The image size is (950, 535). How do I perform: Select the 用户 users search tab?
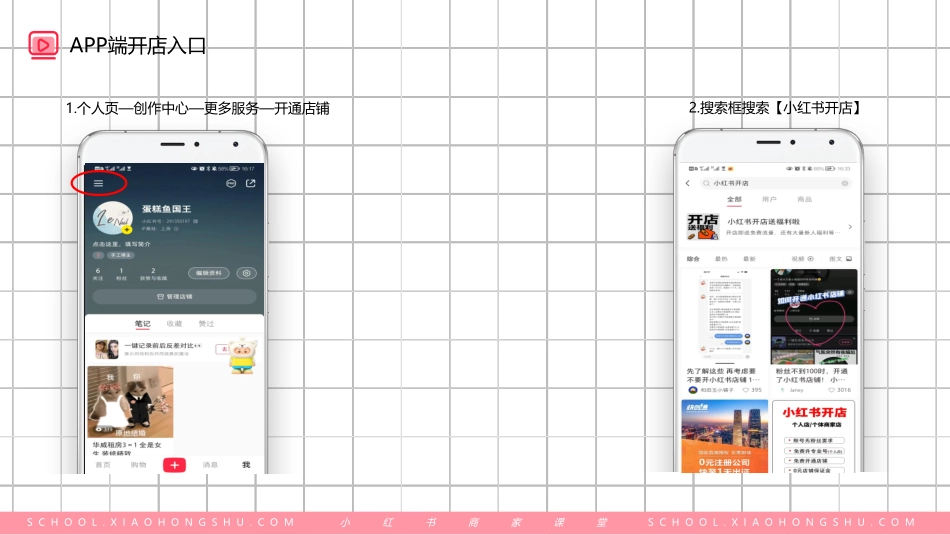point(769,199)
